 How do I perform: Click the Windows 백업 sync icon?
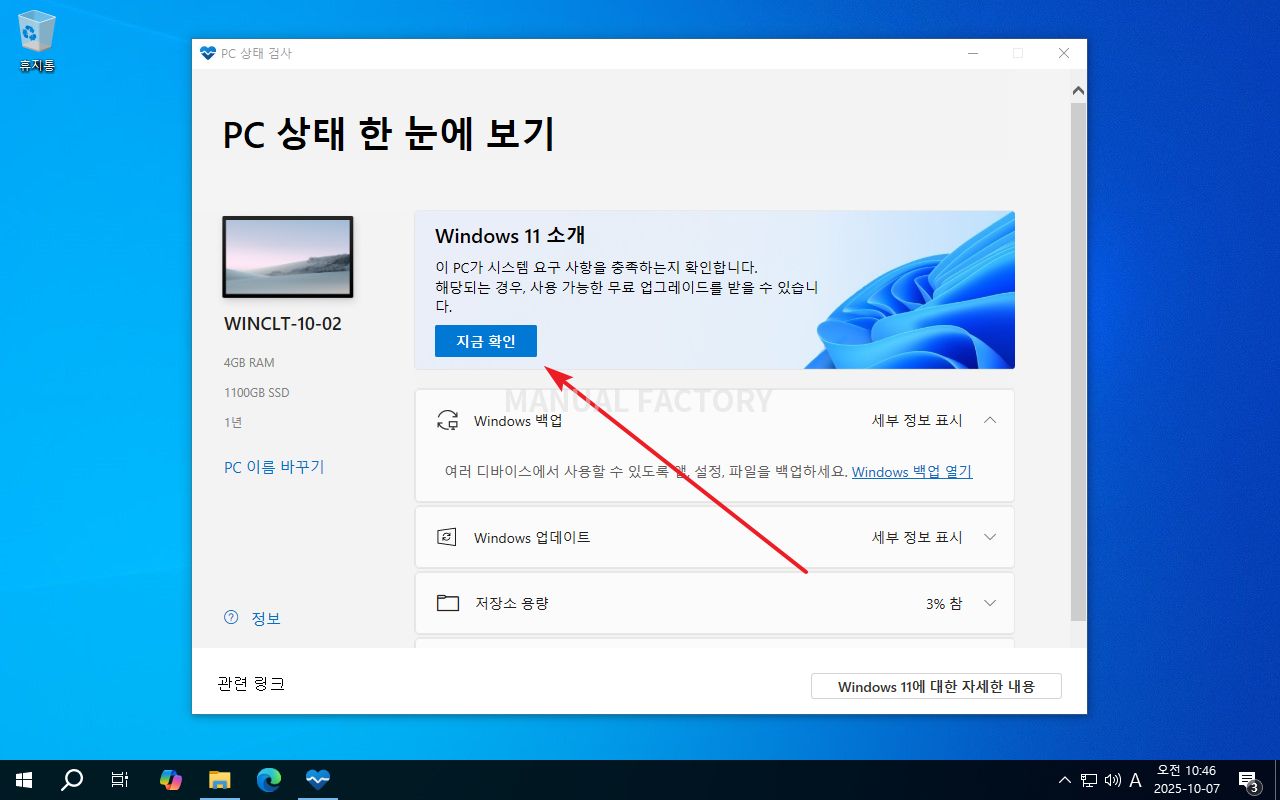pos(447,421)
